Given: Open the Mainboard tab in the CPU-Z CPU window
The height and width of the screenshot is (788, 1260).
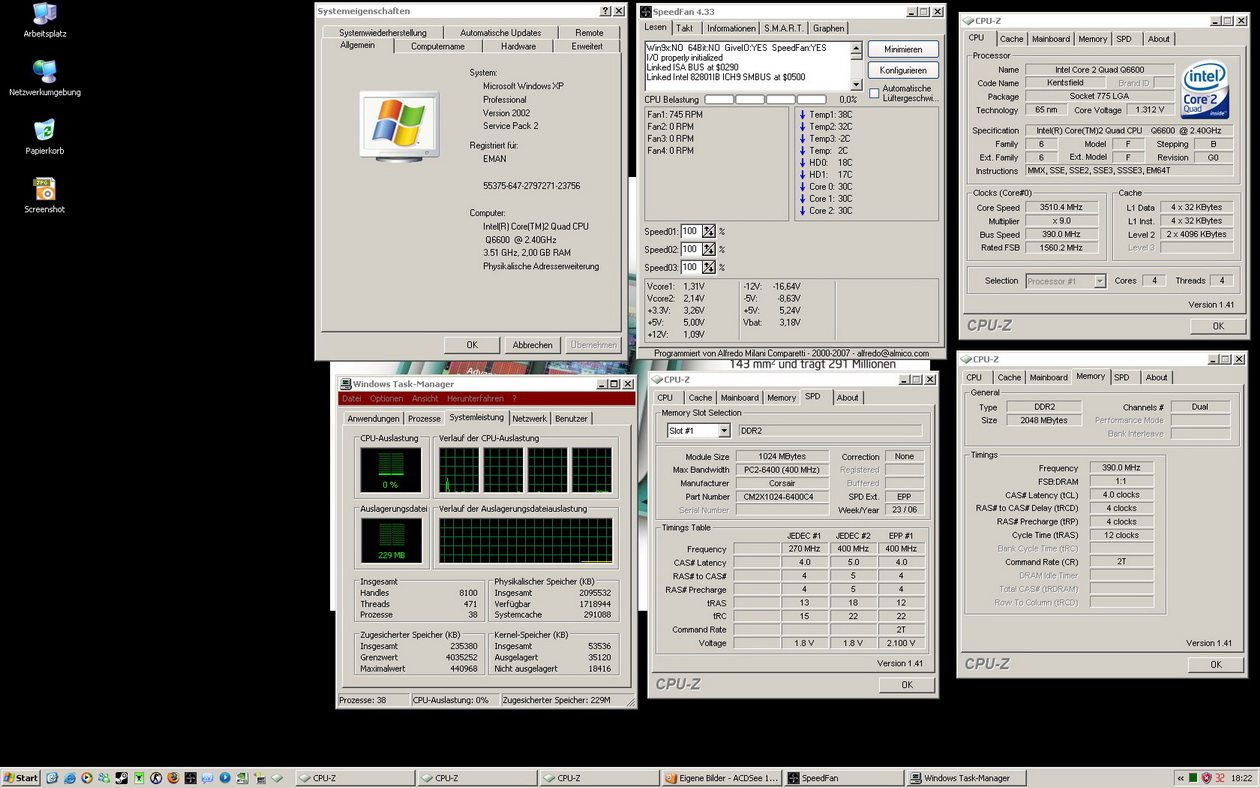Looking at the screenshot, I should (1051, 39).
